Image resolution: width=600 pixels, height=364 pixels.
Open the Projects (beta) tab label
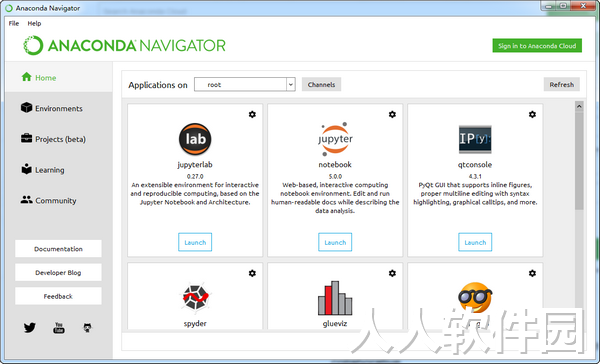tap(60, 139)
